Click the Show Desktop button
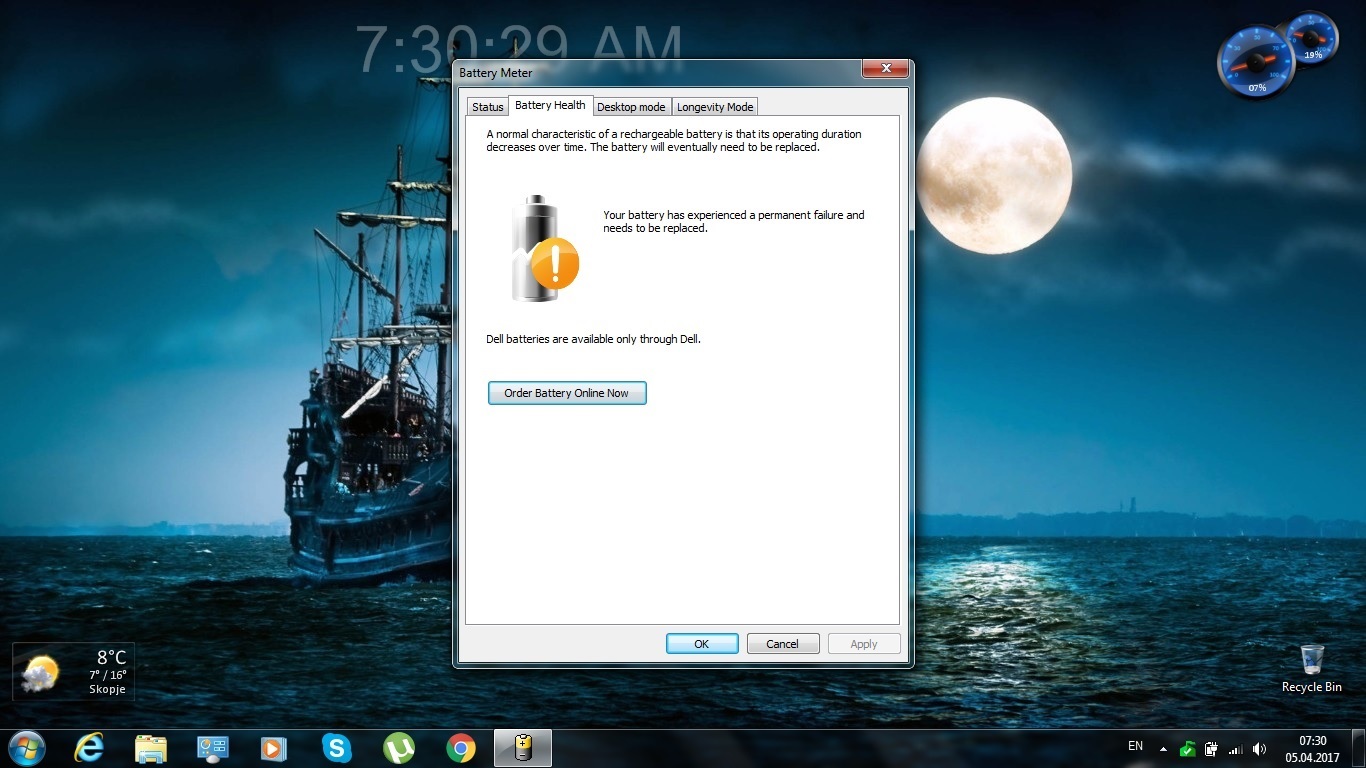The height and width of the screenshot is (768, 1366). [1359, 749]
